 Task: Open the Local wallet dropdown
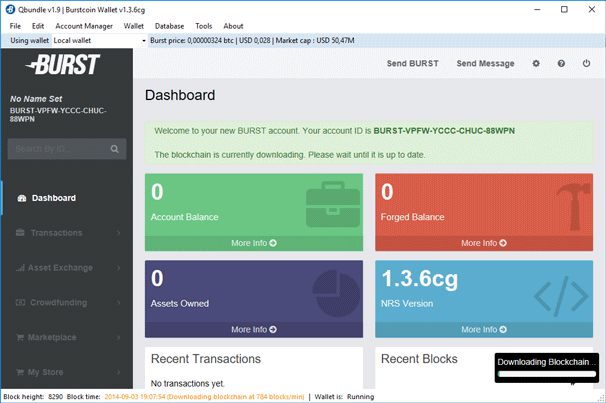[x=100, y=41]
